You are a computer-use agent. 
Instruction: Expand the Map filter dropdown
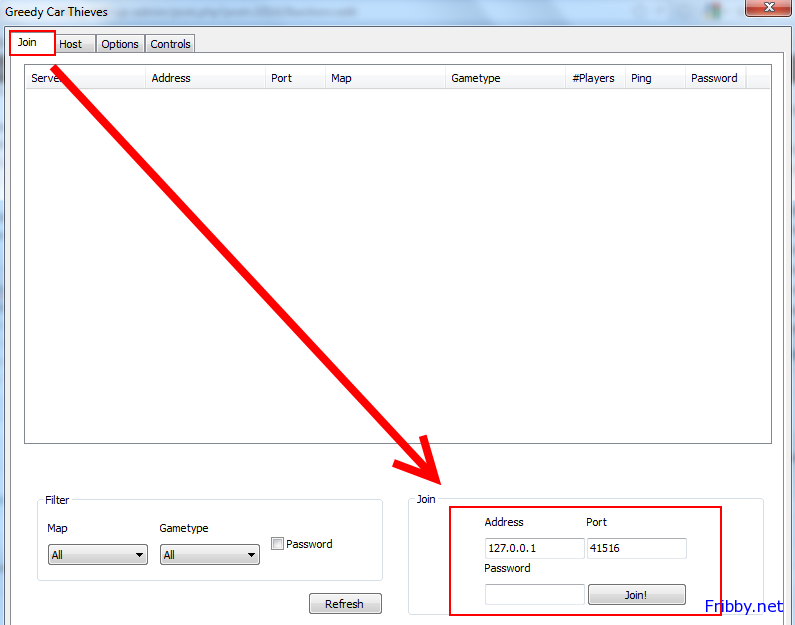point(97,554)
